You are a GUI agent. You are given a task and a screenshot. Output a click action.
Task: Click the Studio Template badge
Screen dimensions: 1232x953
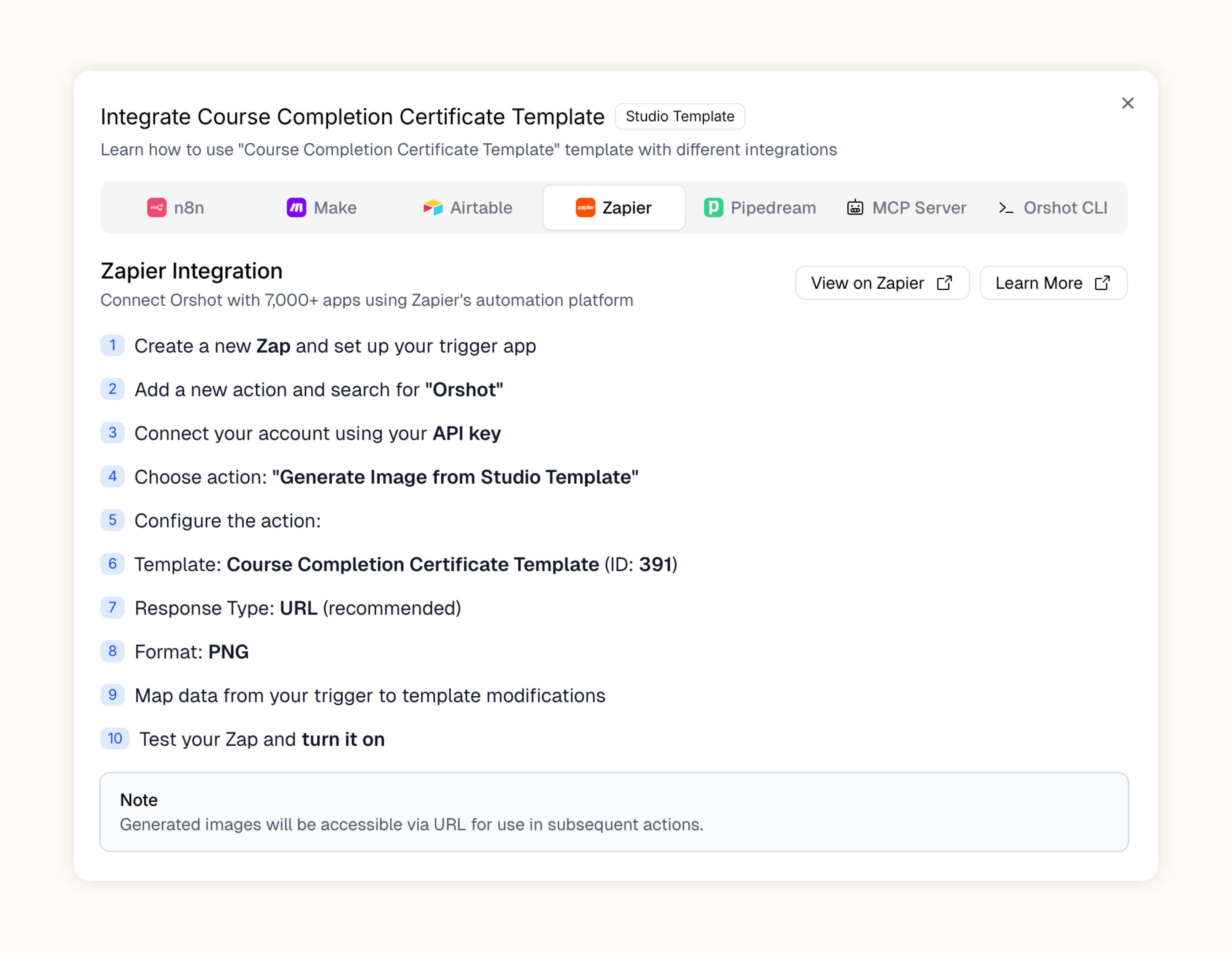click(x=680, y=116)
